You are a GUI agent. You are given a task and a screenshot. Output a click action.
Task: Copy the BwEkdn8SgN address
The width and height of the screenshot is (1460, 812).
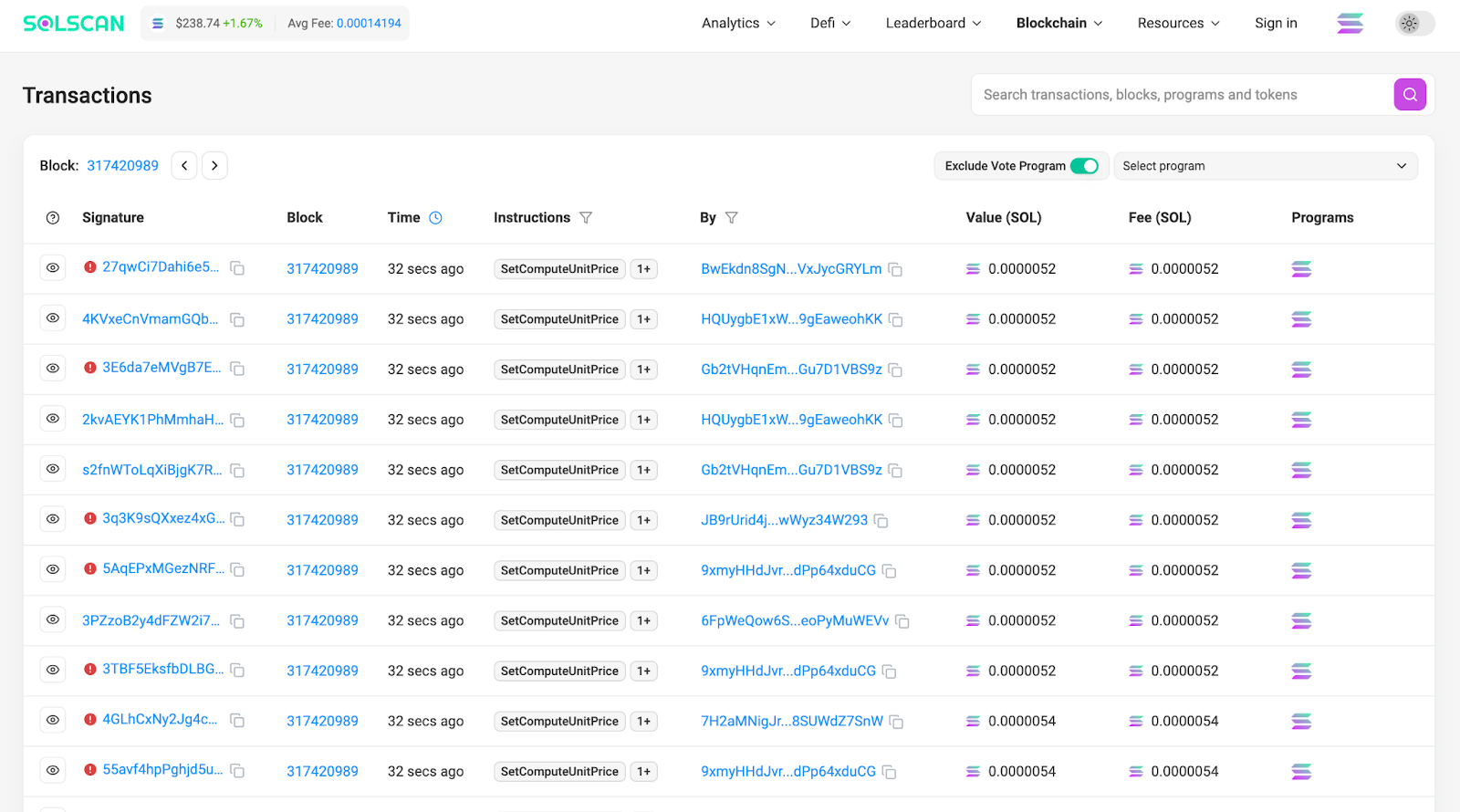coord(895,270)
